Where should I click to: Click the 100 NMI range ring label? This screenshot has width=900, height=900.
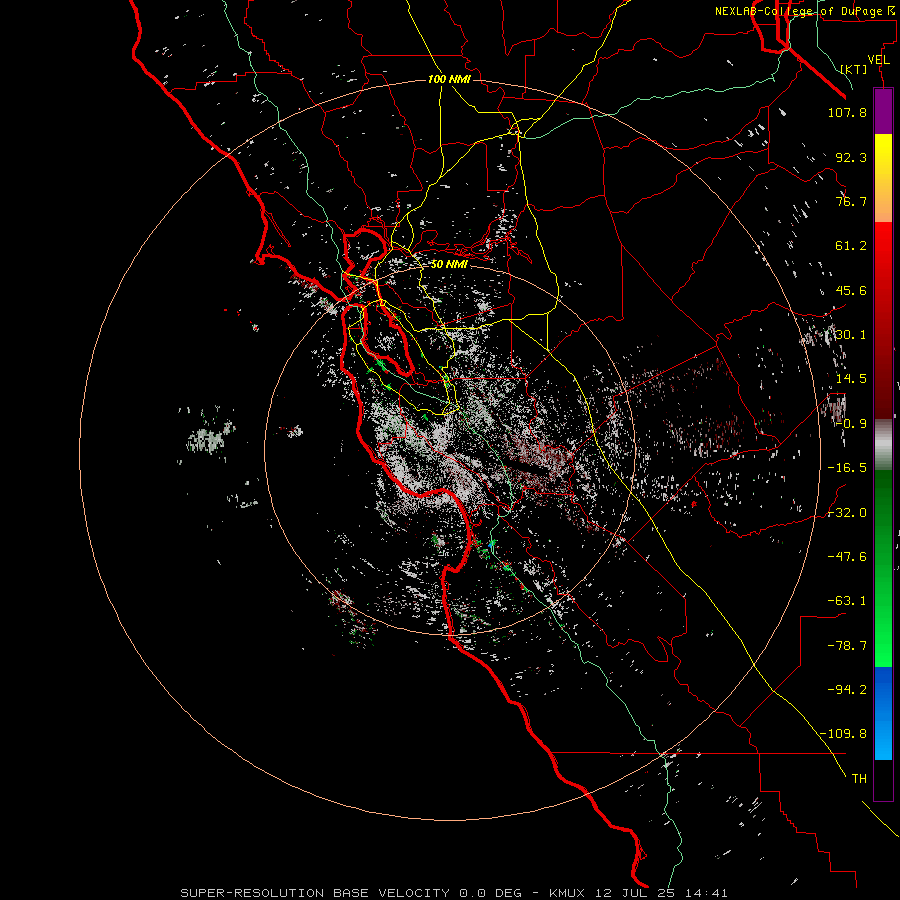click(449, 79)
